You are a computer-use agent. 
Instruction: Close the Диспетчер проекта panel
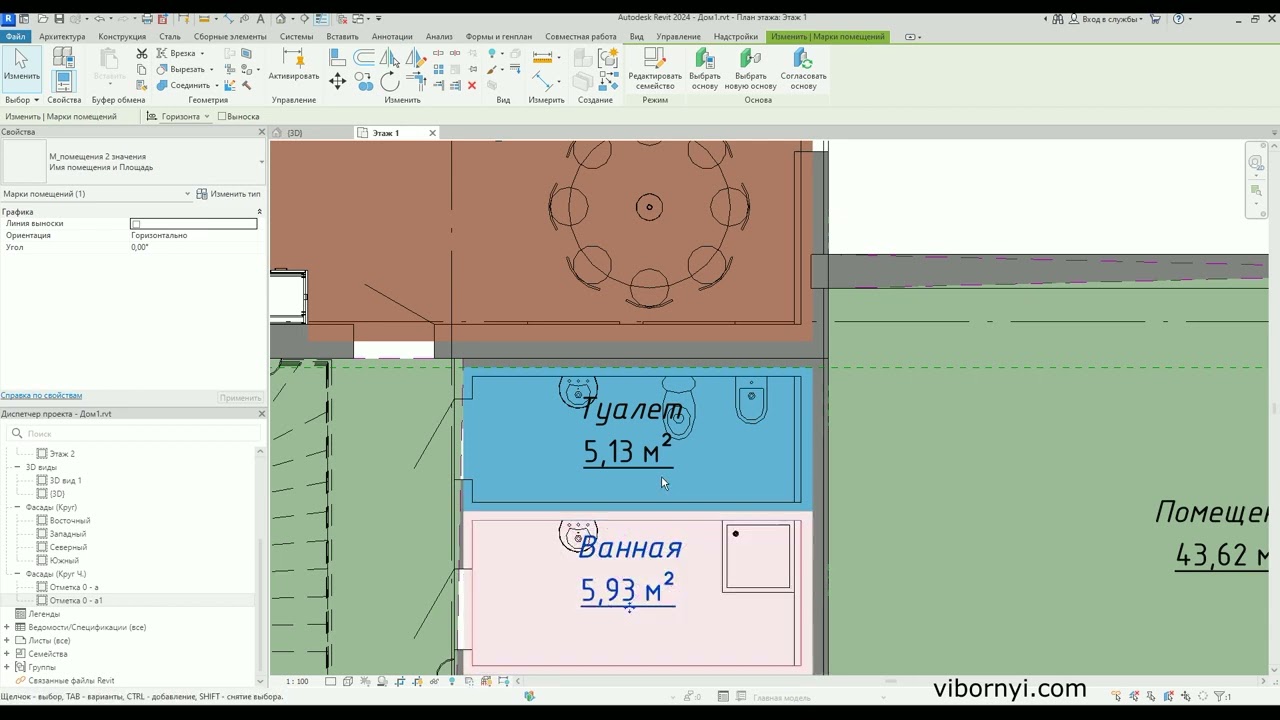(x=261, y=414)
